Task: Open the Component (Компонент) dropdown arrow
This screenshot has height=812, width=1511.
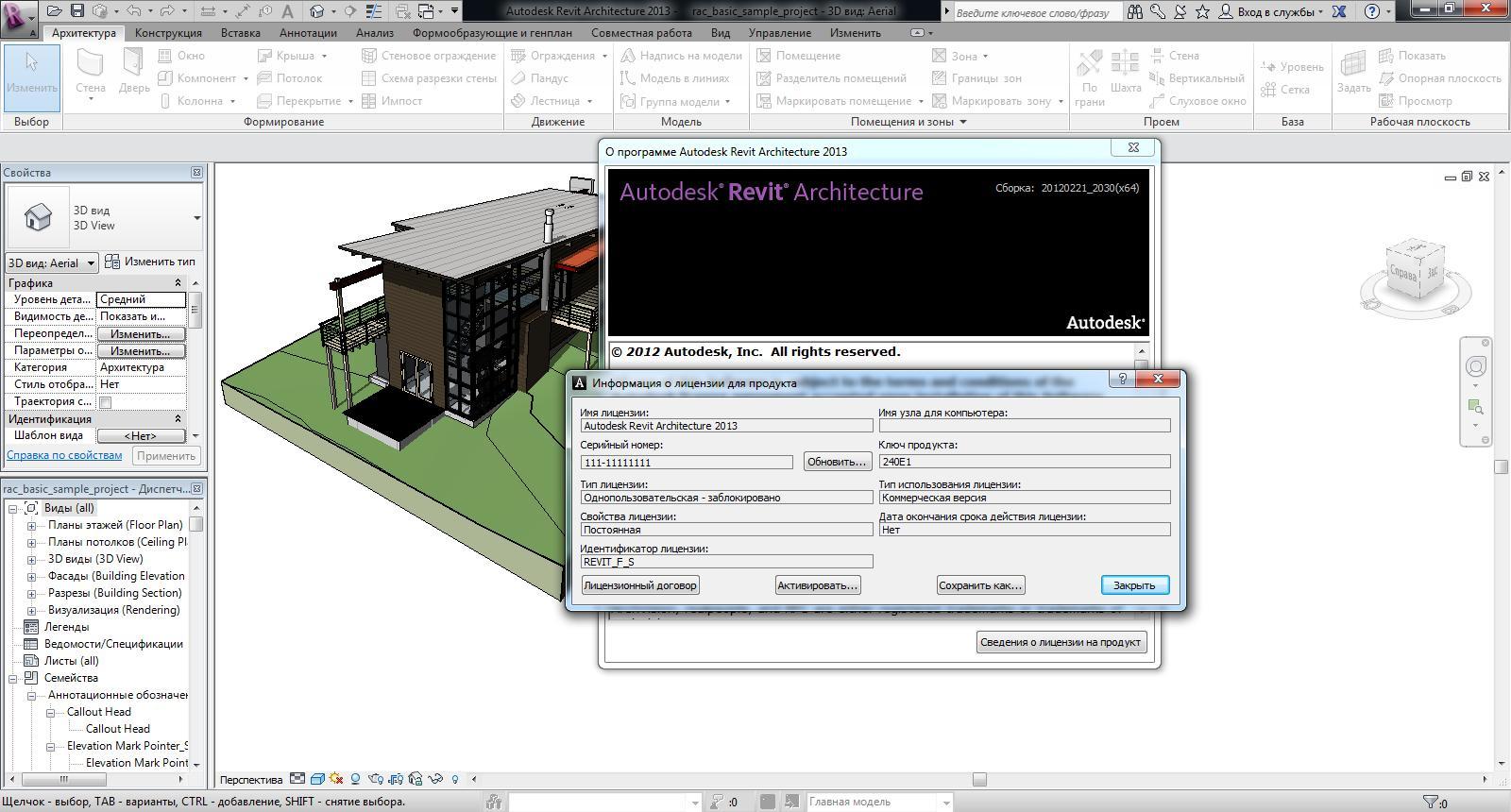Action: (245, 78)
